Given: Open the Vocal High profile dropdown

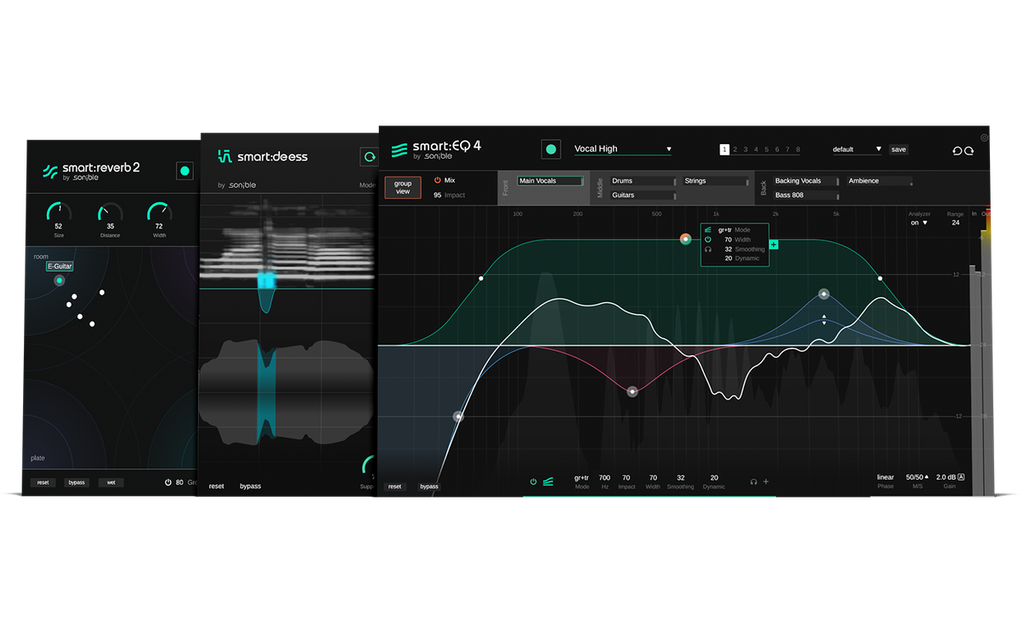Looking at the screenshot, I should tap(623, 149).
